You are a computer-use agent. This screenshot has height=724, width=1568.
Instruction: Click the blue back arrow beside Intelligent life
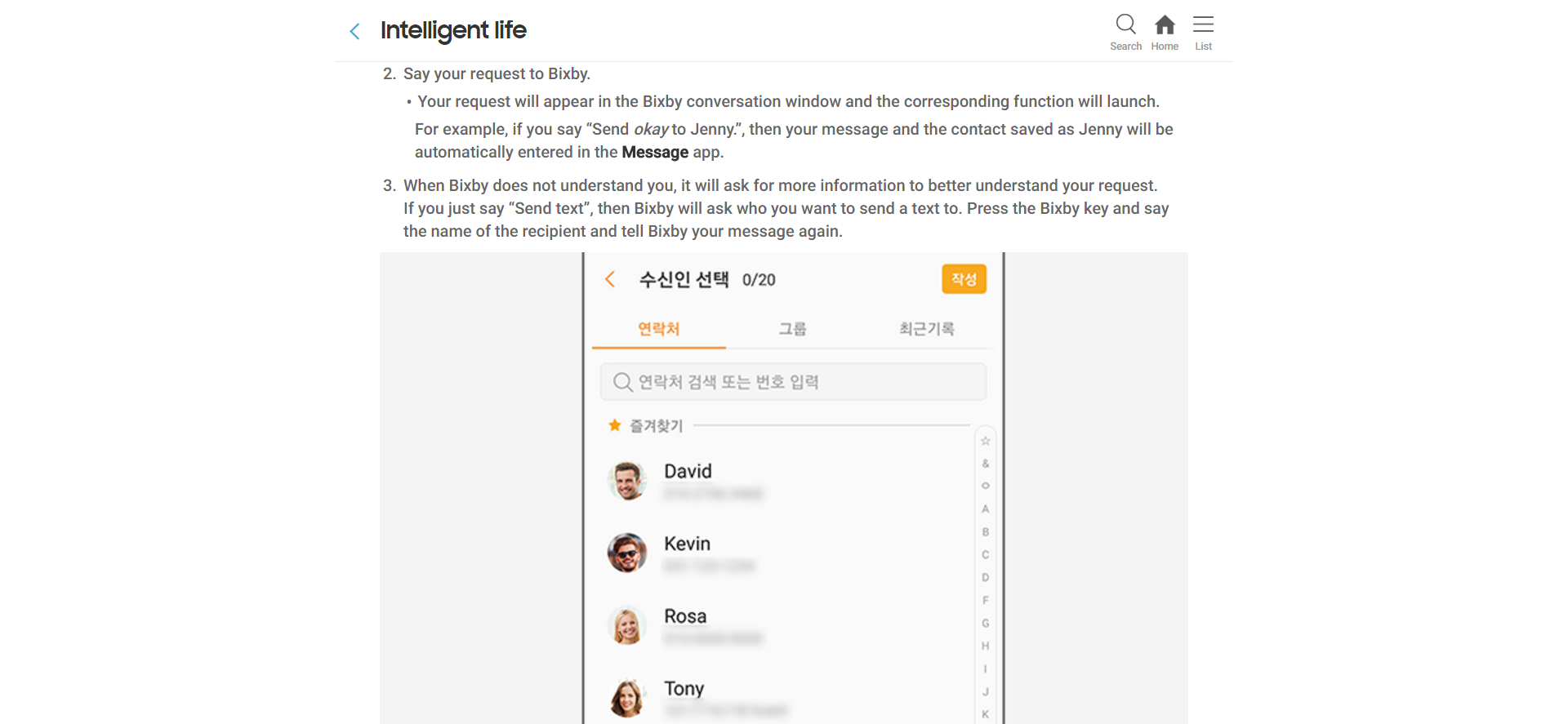click(x=354, y=31)
